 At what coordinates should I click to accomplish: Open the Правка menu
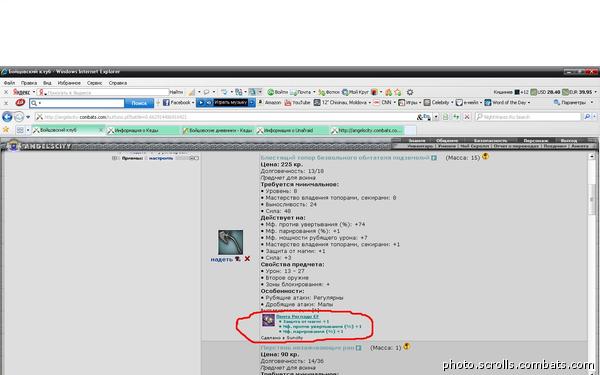click(29, 83)
